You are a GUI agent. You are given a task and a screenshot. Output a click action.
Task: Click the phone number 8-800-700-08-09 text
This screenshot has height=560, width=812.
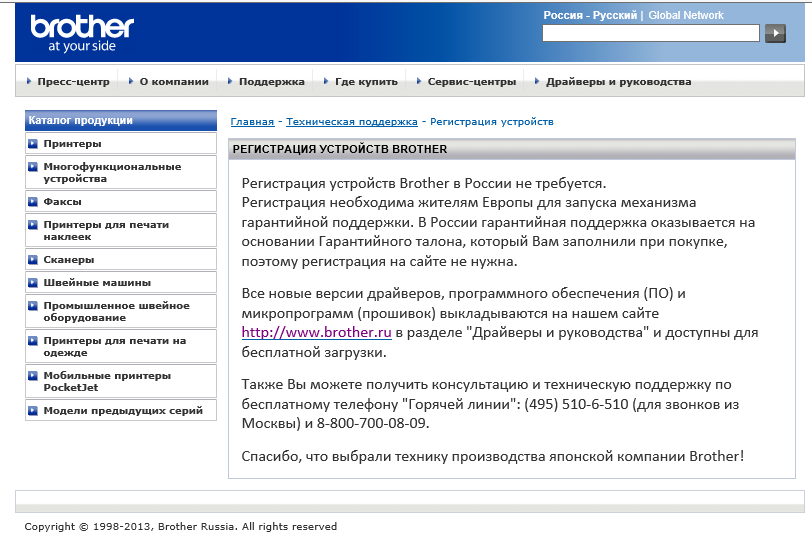click(x=371, y=423)
